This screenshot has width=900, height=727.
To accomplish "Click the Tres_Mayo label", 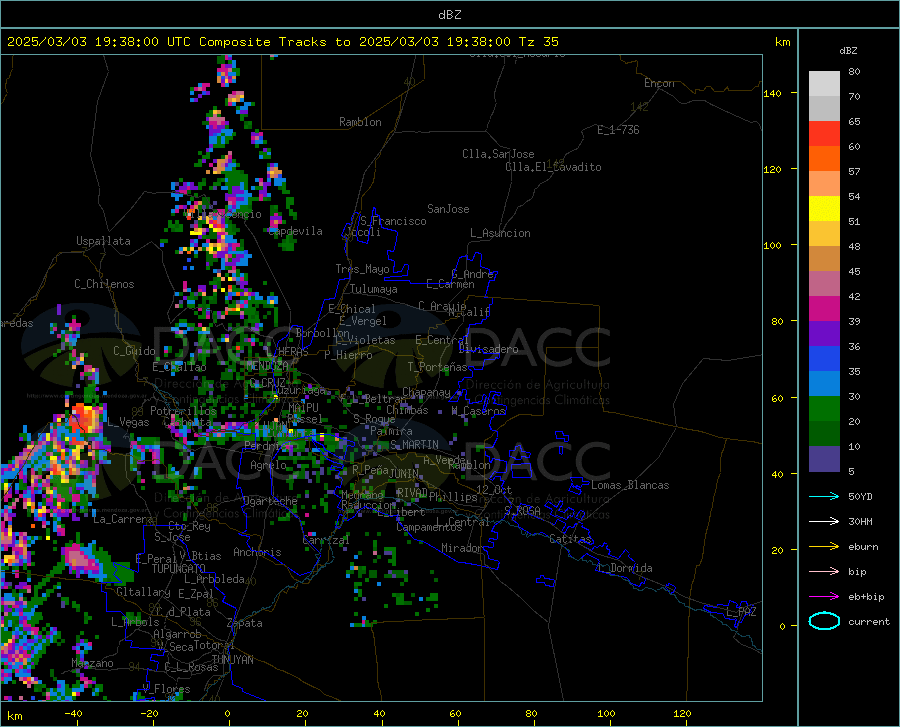I will (x=362, y=269).
